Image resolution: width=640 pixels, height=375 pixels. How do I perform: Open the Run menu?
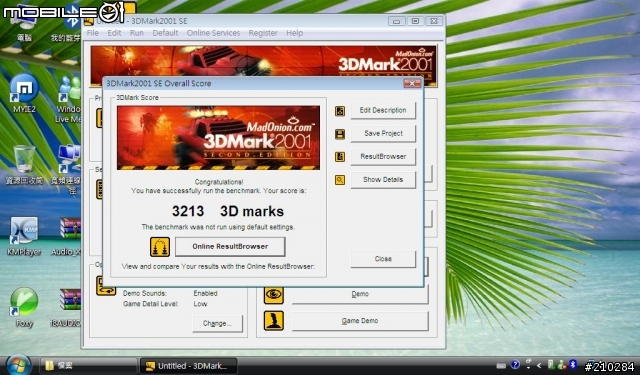(x=137, y=33)
